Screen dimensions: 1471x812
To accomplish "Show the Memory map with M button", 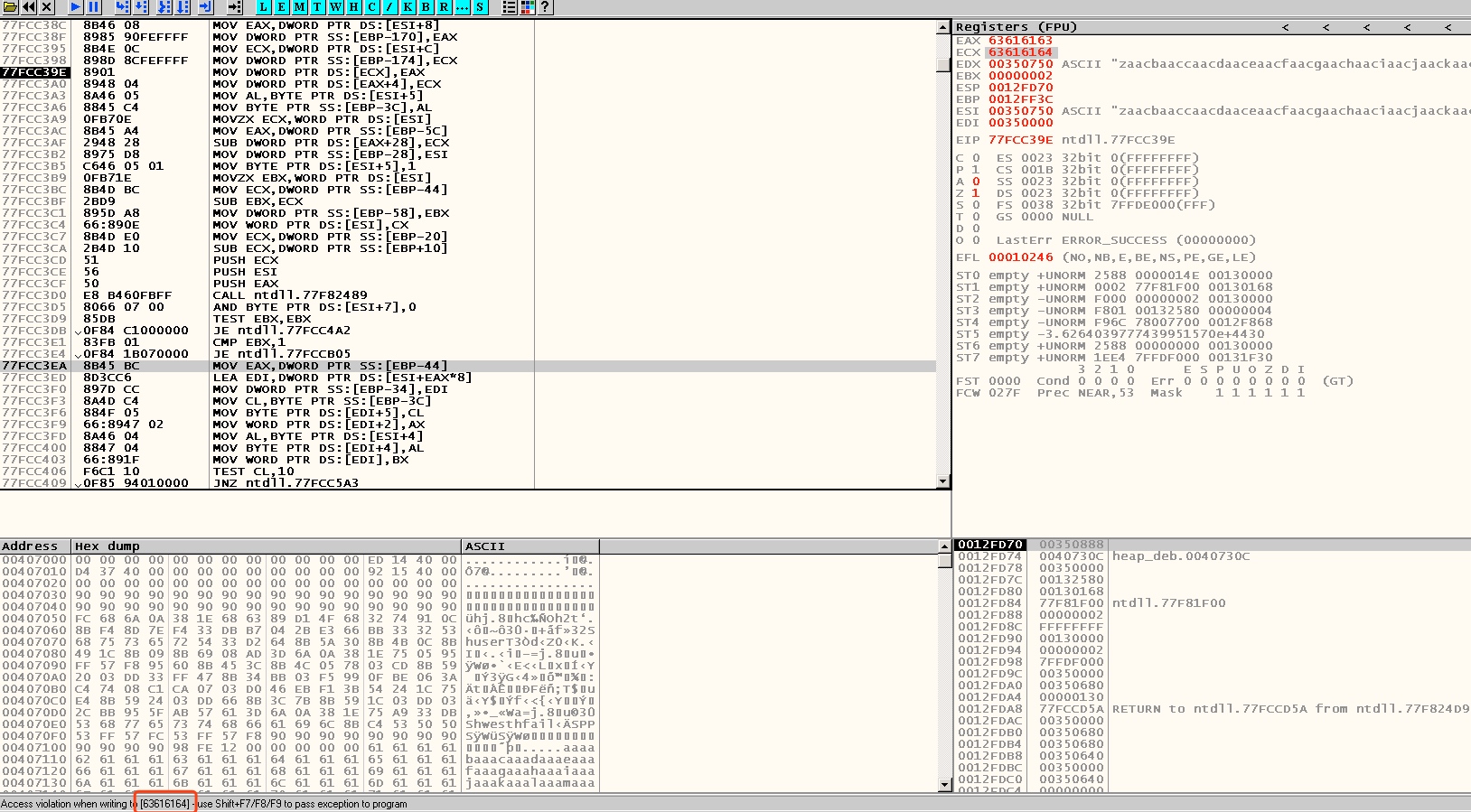I will pos(299,7).
